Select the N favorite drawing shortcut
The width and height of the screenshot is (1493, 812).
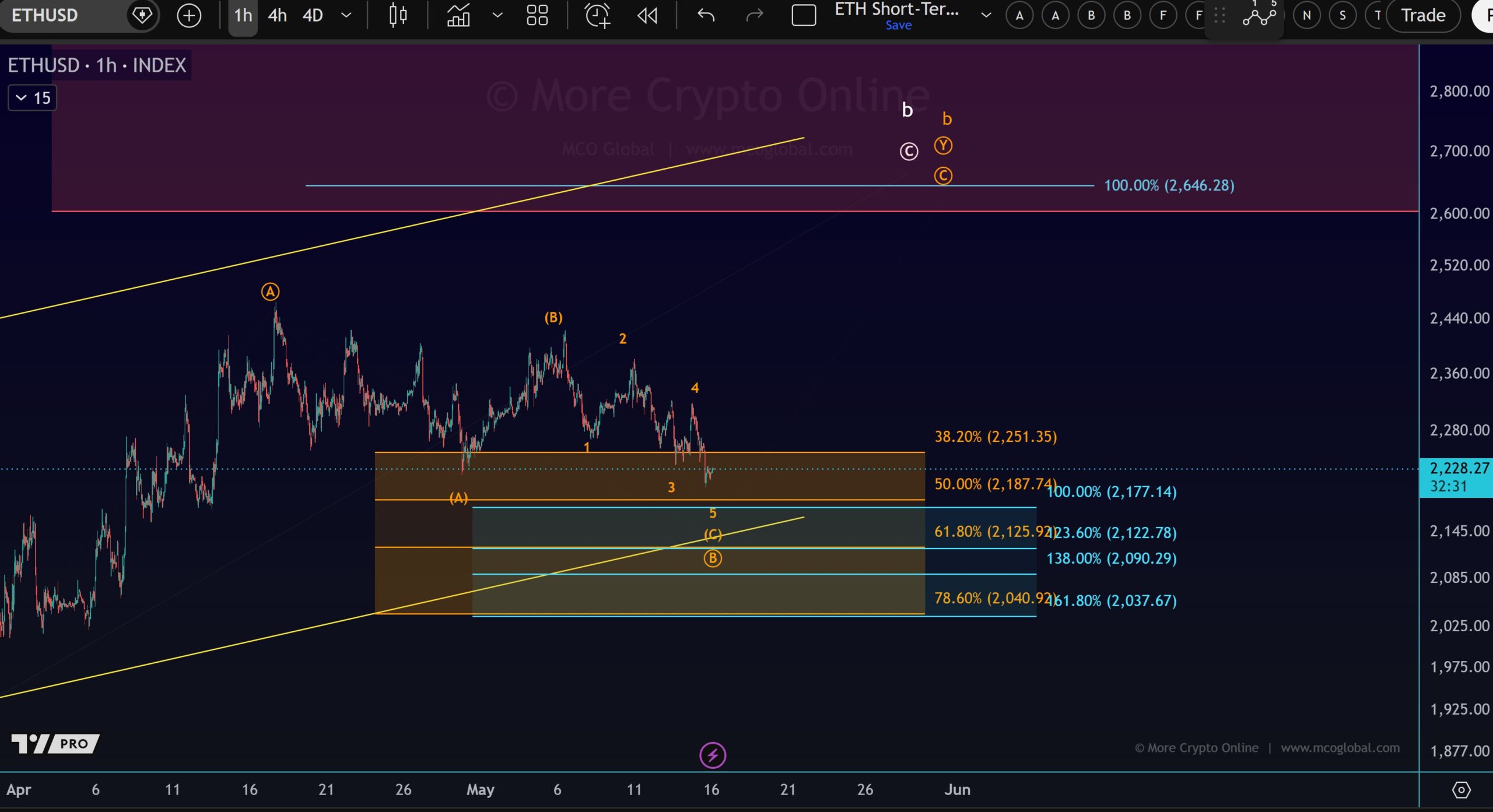click(x=1306, y=16)
